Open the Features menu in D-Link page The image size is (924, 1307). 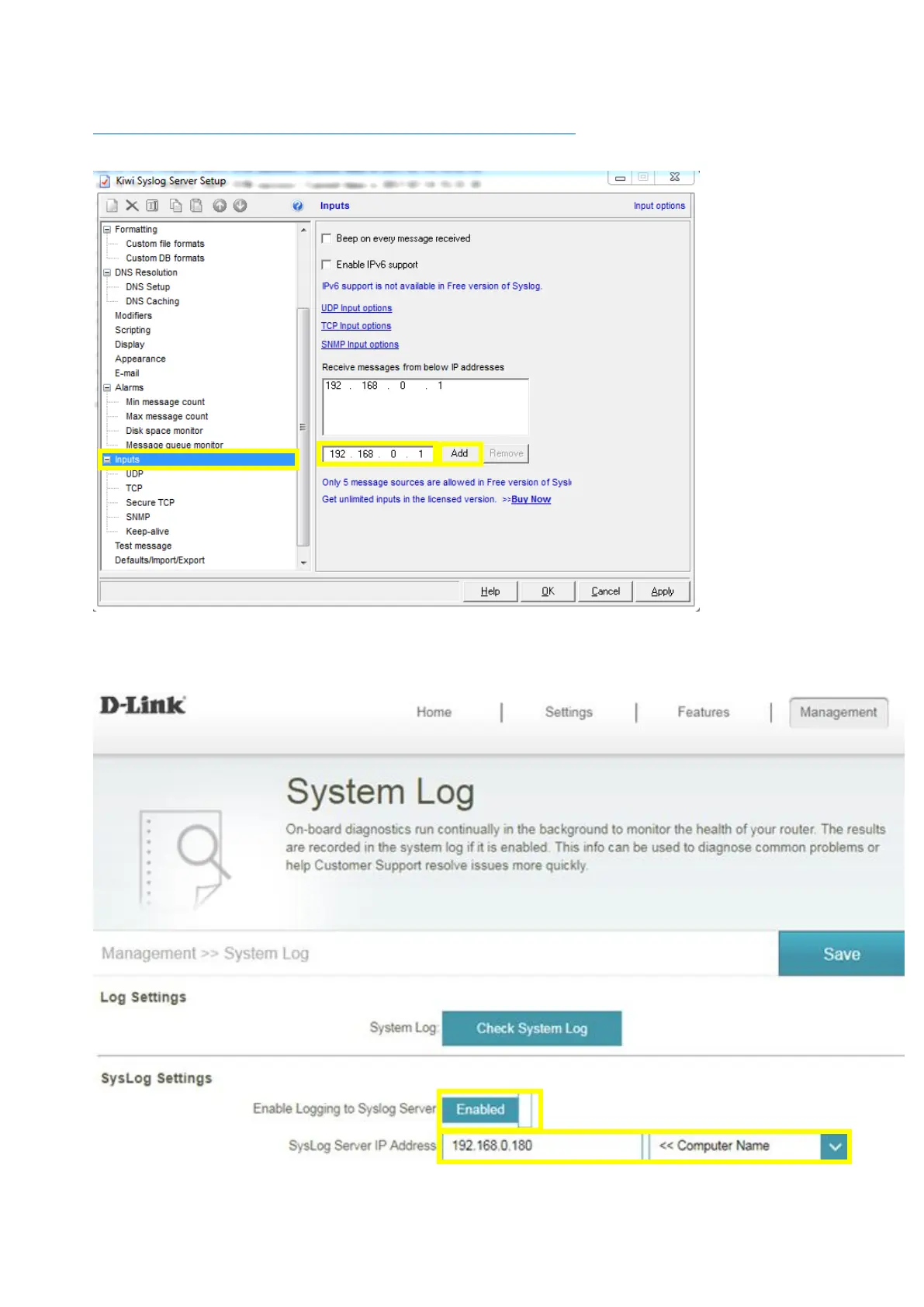[x=704, y=712]
